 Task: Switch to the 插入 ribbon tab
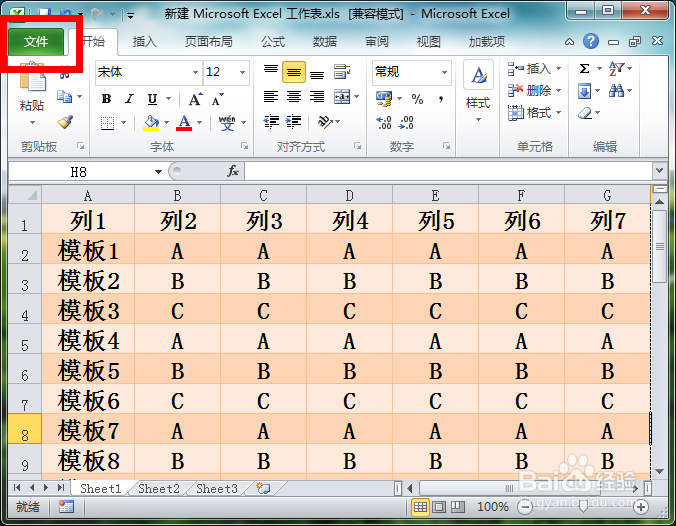[144, 42]
